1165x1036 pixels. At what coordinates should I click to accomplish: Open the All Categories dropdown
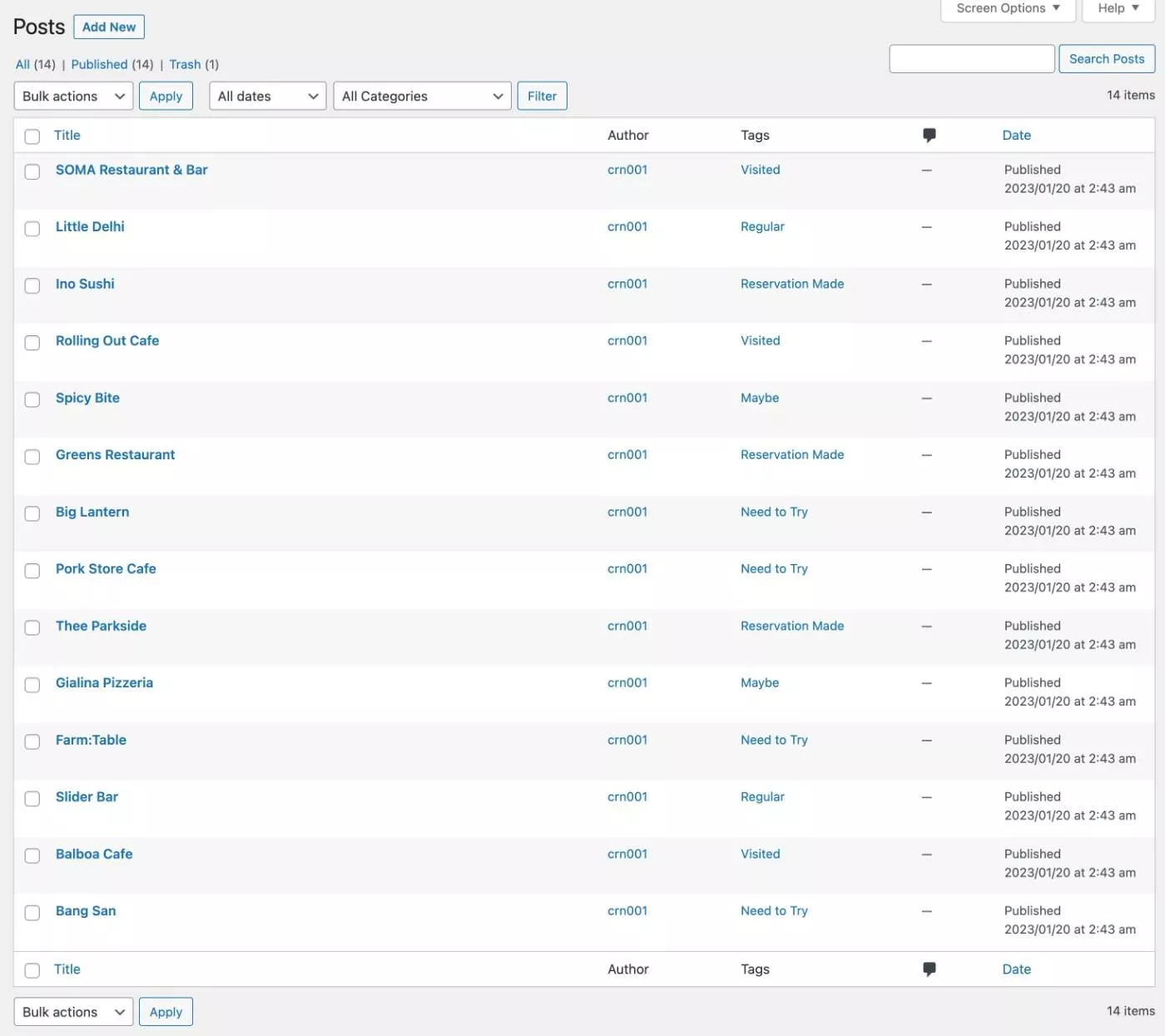[x=422, y=97]
